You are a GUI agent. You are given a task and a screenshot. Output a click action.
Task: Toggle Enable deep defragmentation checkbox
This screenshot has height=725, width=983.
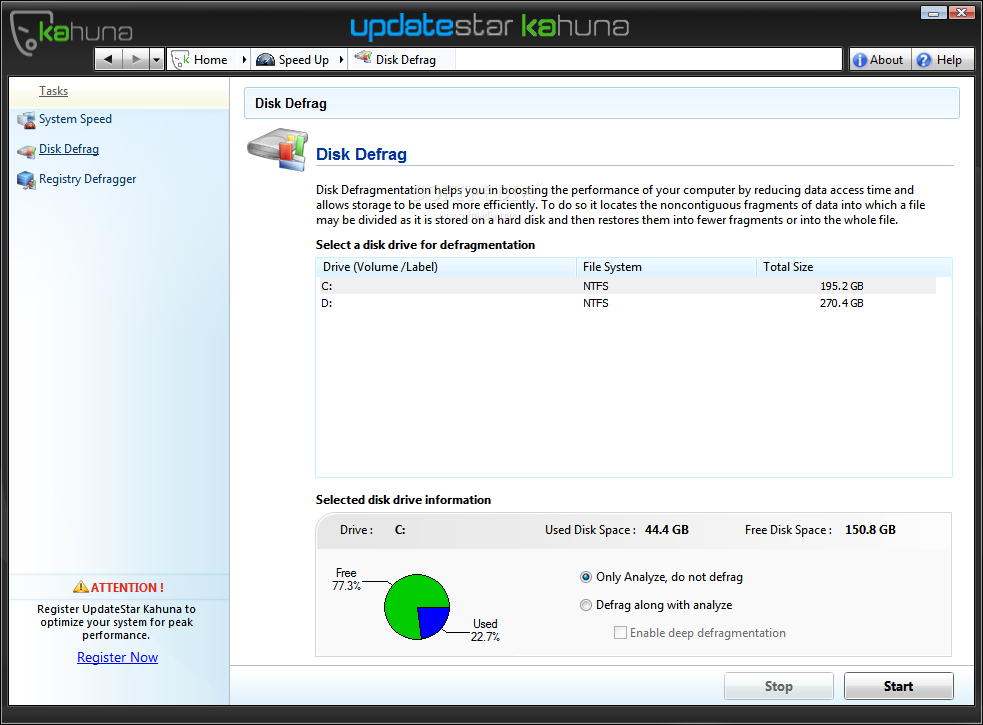click(x=620, y=633)
